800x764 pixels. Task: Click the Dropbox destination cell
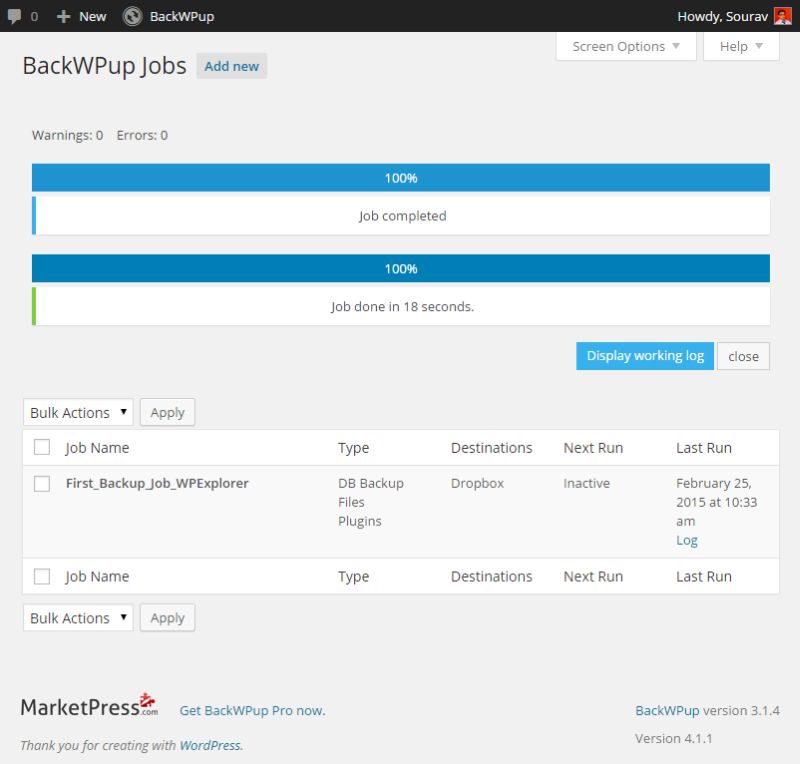pos(478,483)
